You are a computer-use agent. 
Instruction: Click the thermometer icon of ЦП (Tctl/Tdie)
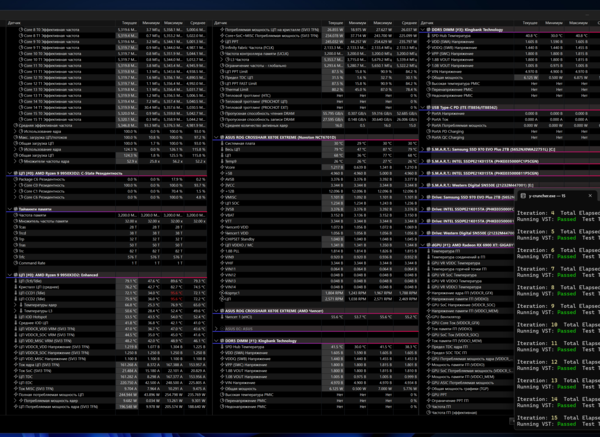click(x=16, y=281)
